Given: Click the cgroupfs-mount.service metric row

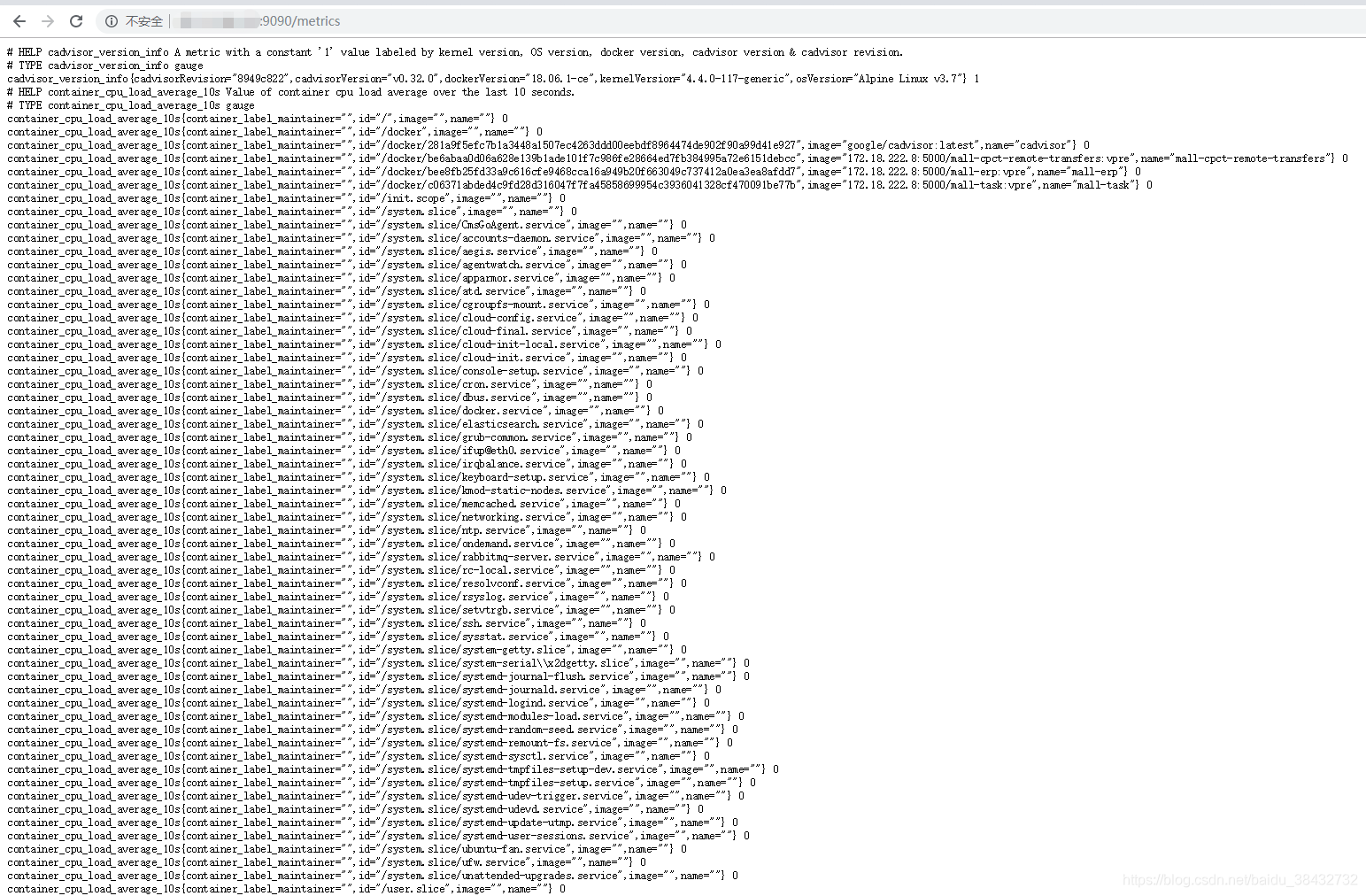Looking at the screenshot, I should [x=359, y=305].
